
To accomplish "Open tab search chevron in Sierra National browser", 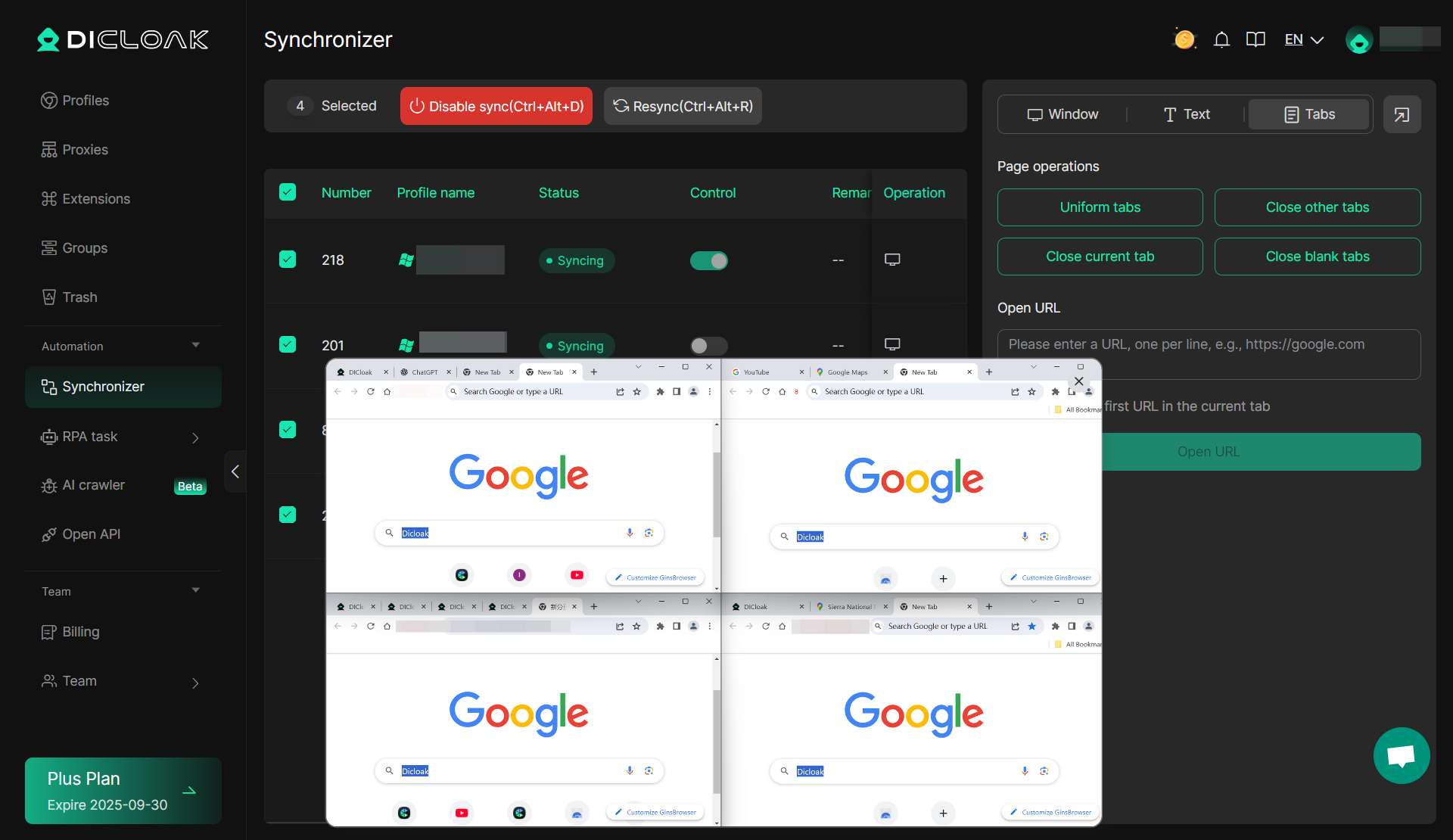I will (1033, 602).
